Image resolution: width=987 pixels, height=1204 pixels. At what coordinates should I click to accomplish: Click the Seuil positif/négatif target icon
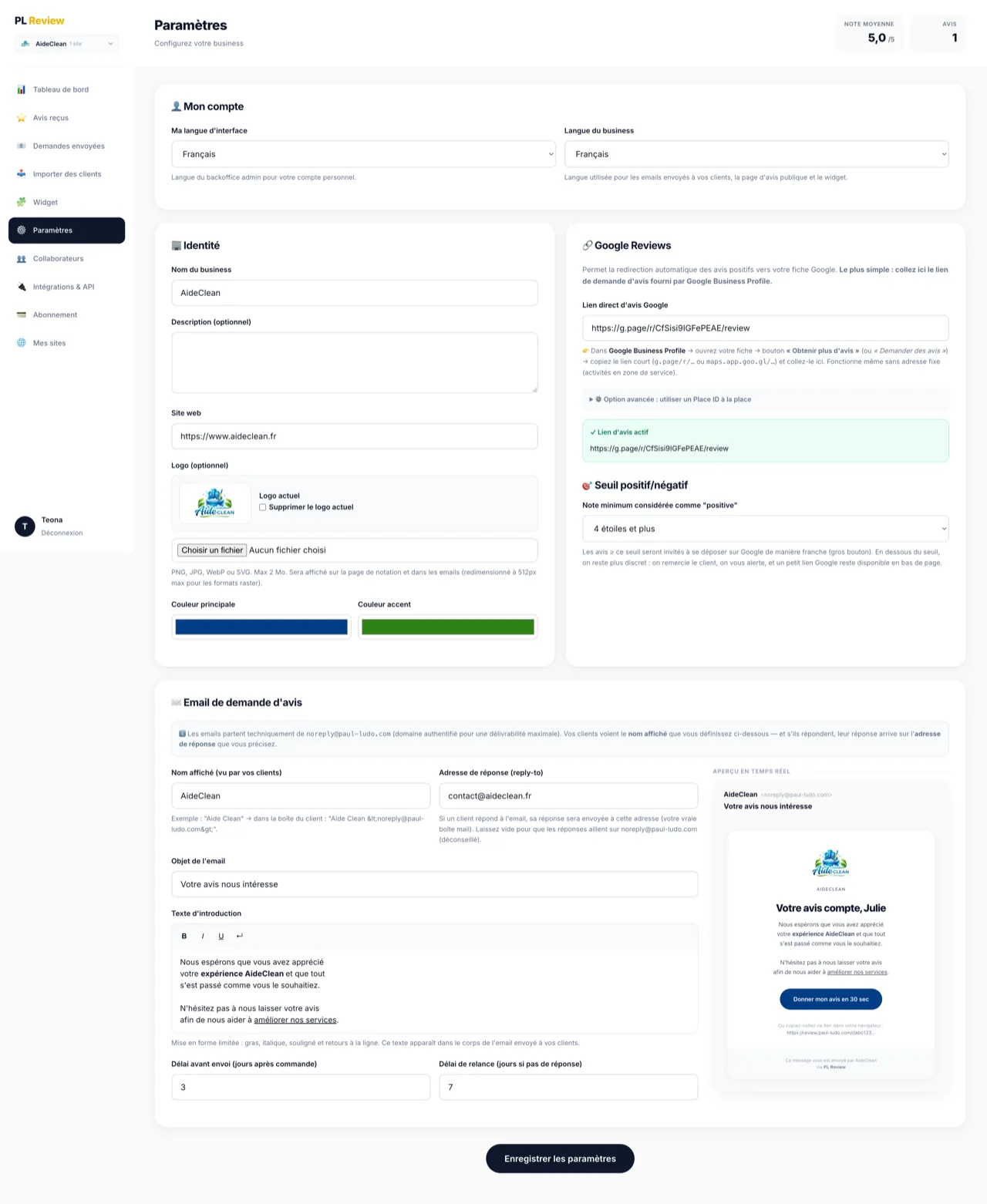click(x=588, y=486)
